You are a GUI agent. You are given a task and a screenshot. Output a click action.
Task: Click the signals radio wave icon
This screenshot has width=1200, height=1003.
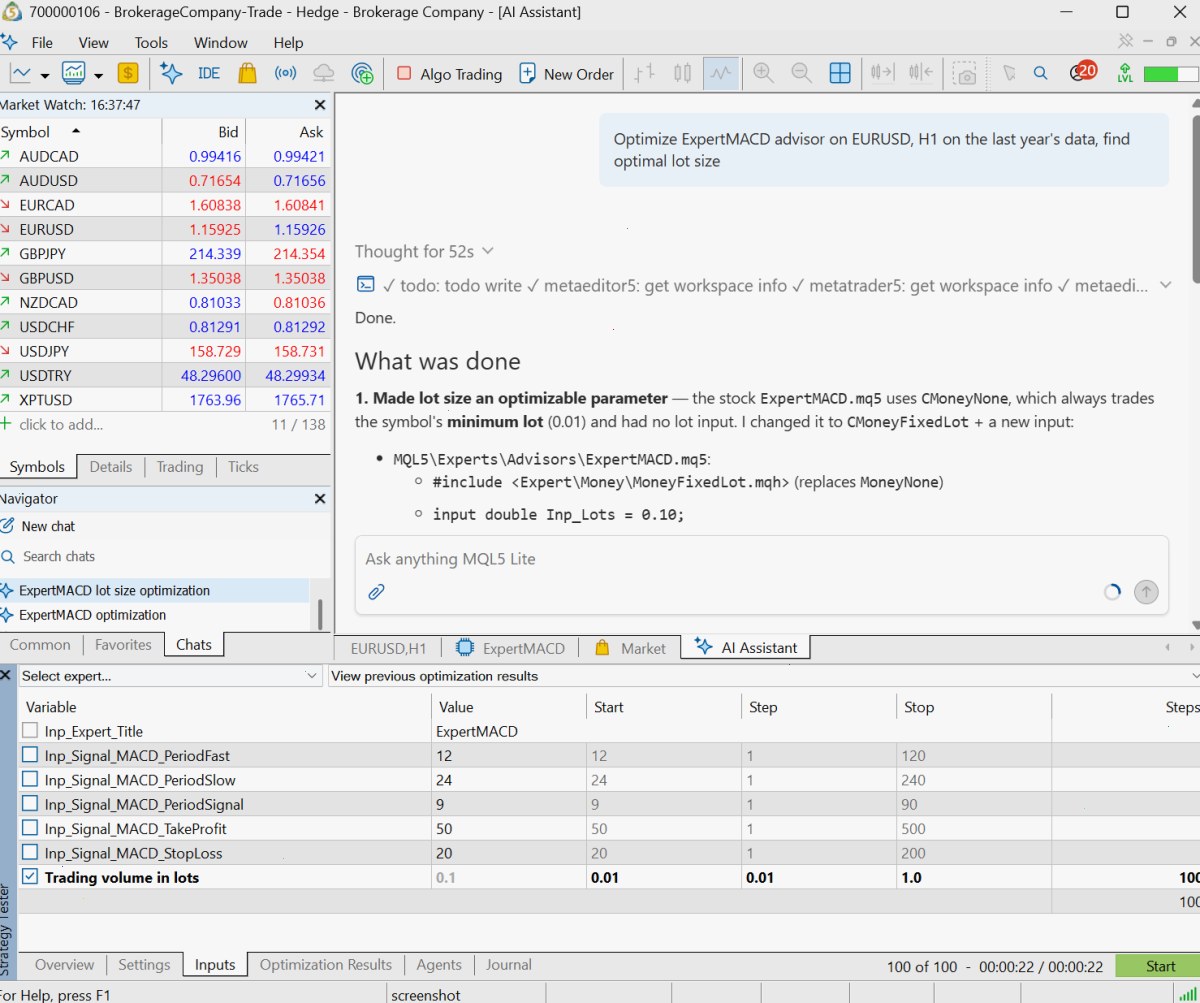tap(286, 73)
